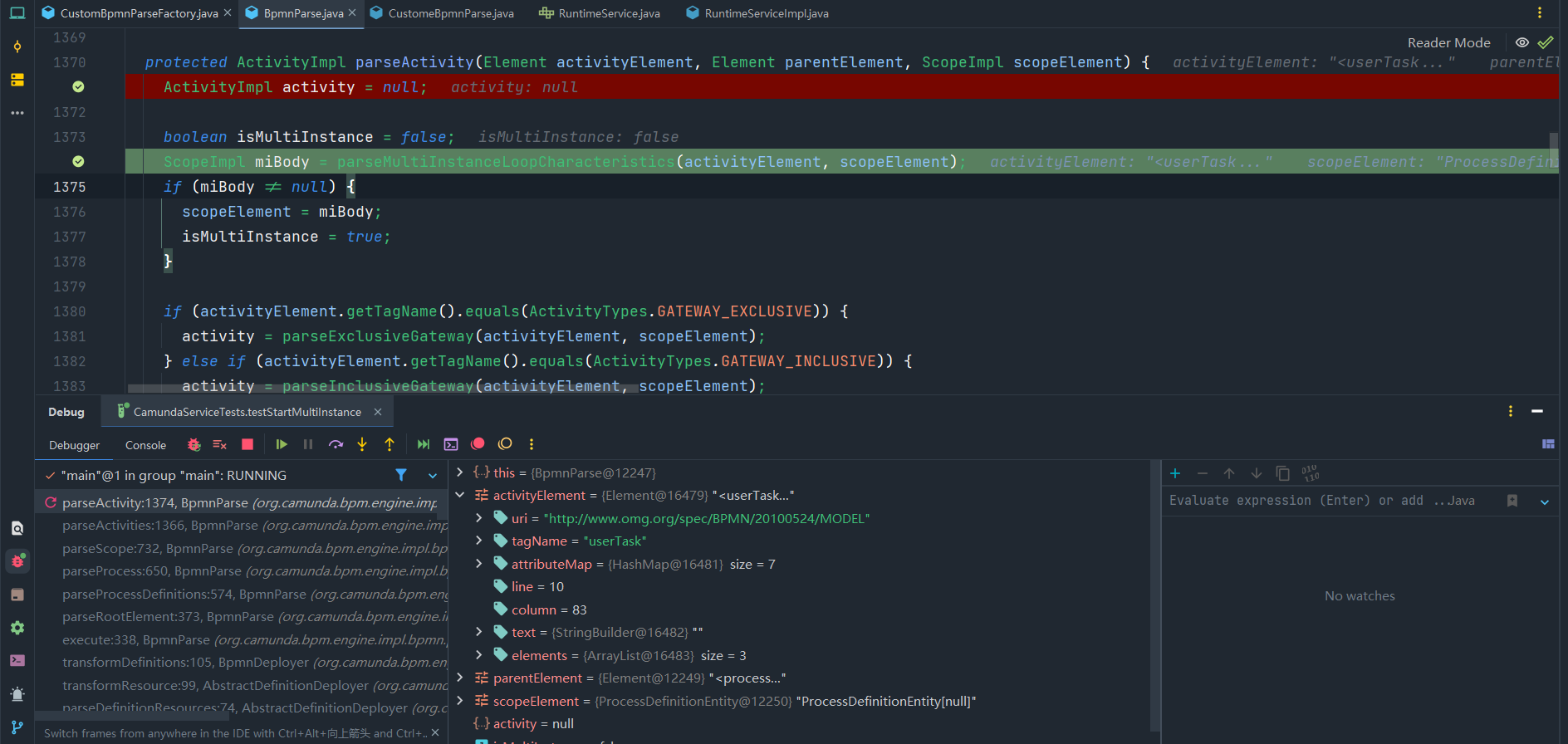1568x744 pixels.
Task: Open the thread selector dropdown arrow
Action: tap(433, 476)
